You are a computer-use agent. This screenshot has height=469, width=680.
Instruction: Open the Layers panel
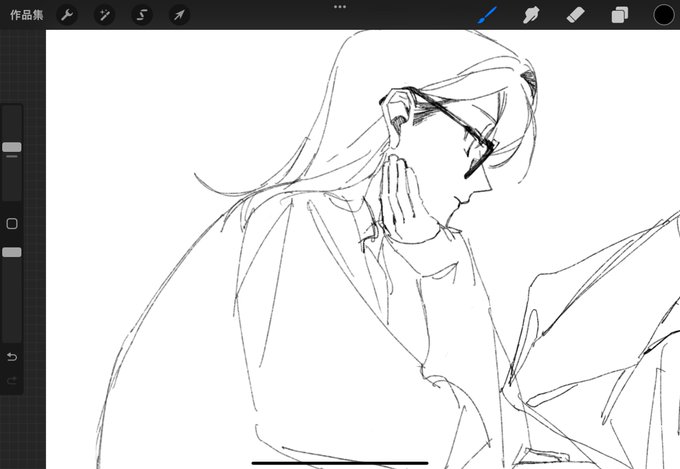coord(620,15)
